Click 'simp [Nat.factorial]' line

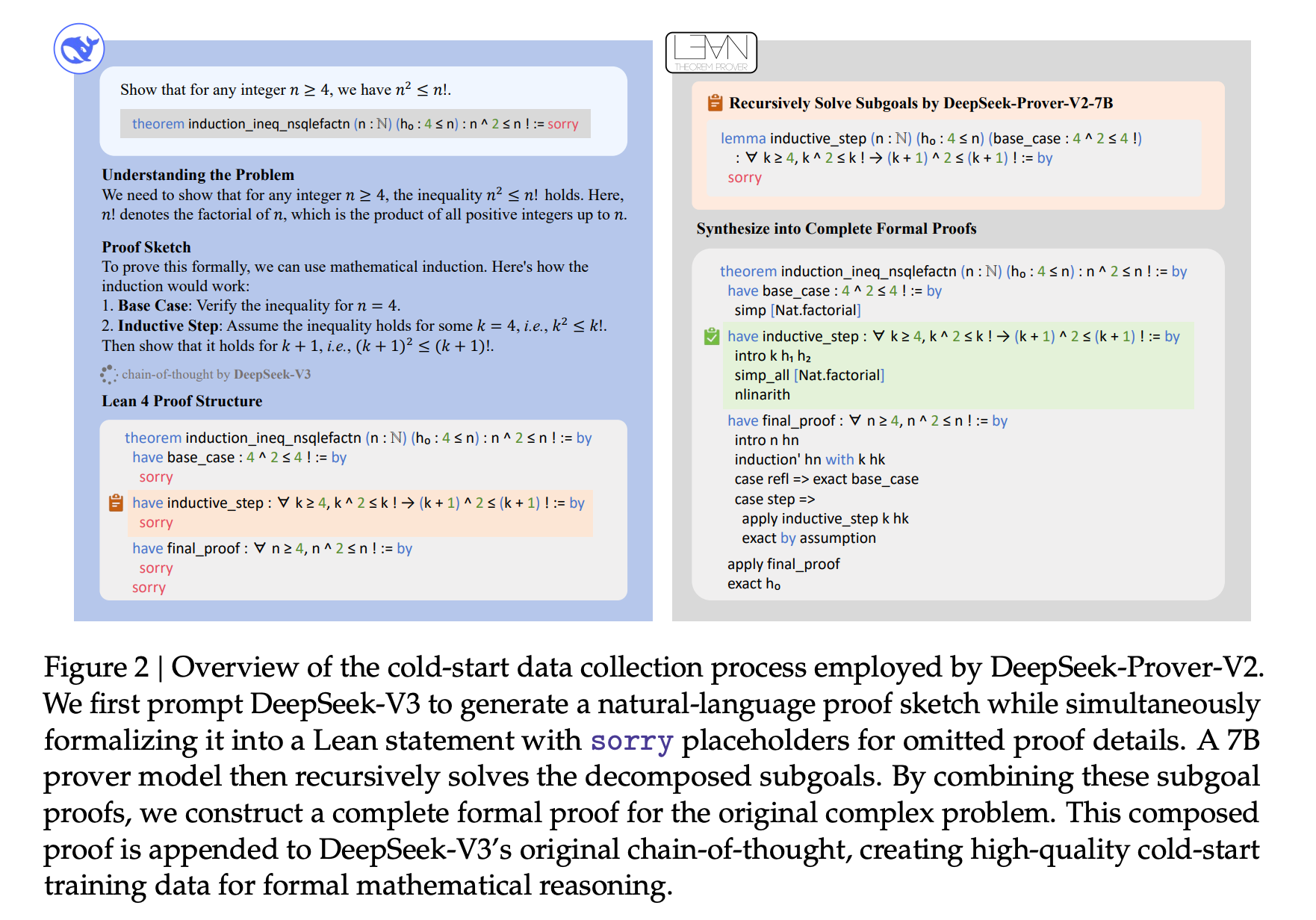[798, 310]
